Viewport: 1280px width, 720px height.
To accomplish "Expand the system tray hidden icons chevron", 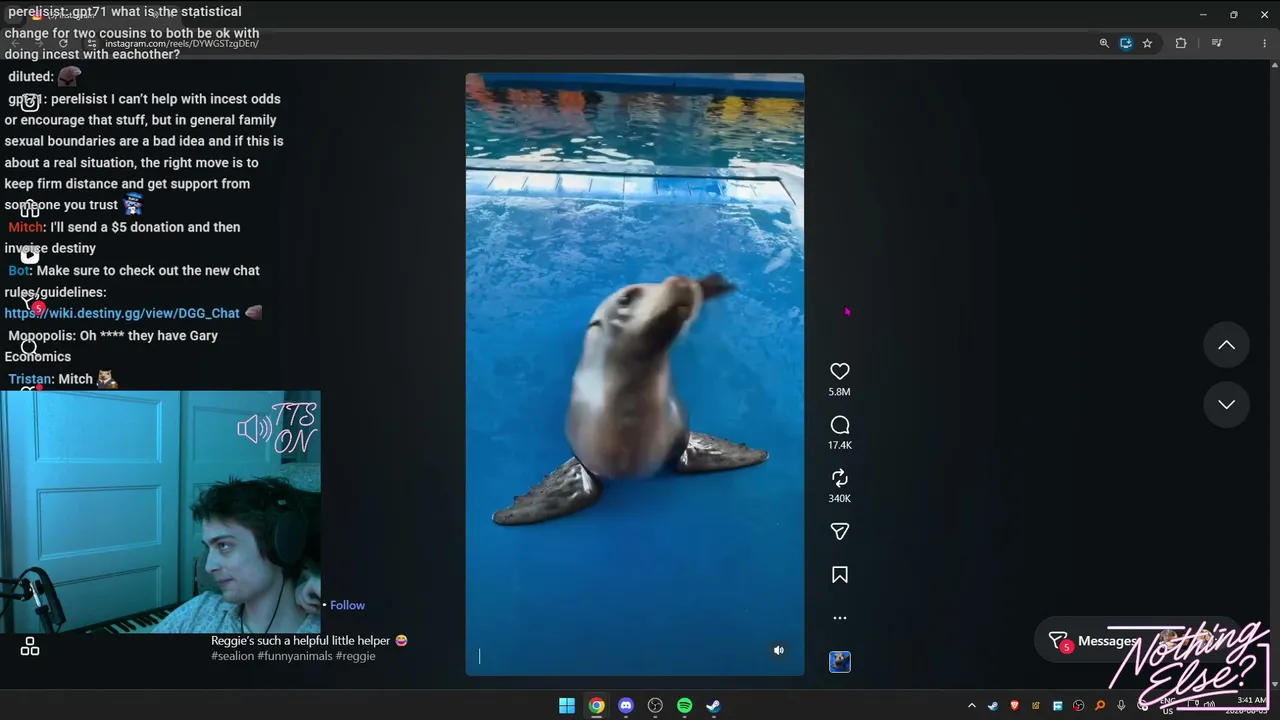I will coord(971,706).
